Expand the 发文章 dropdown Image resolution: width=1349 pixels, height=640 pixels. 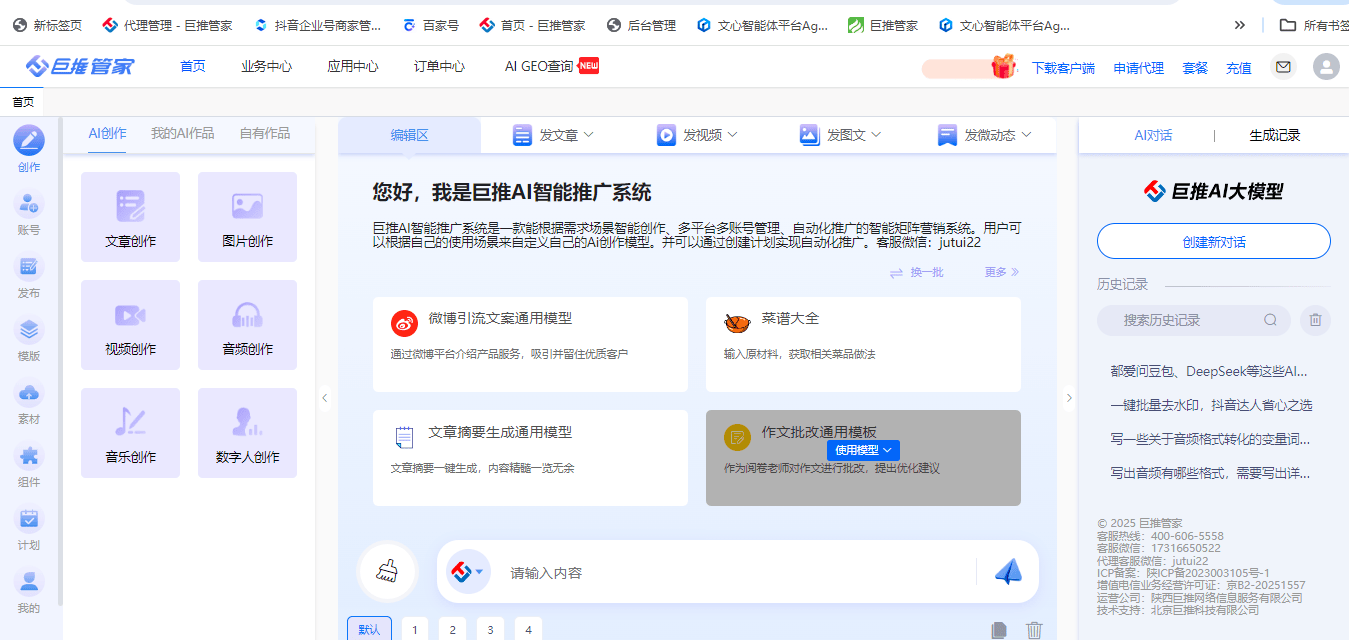[553, 135]
